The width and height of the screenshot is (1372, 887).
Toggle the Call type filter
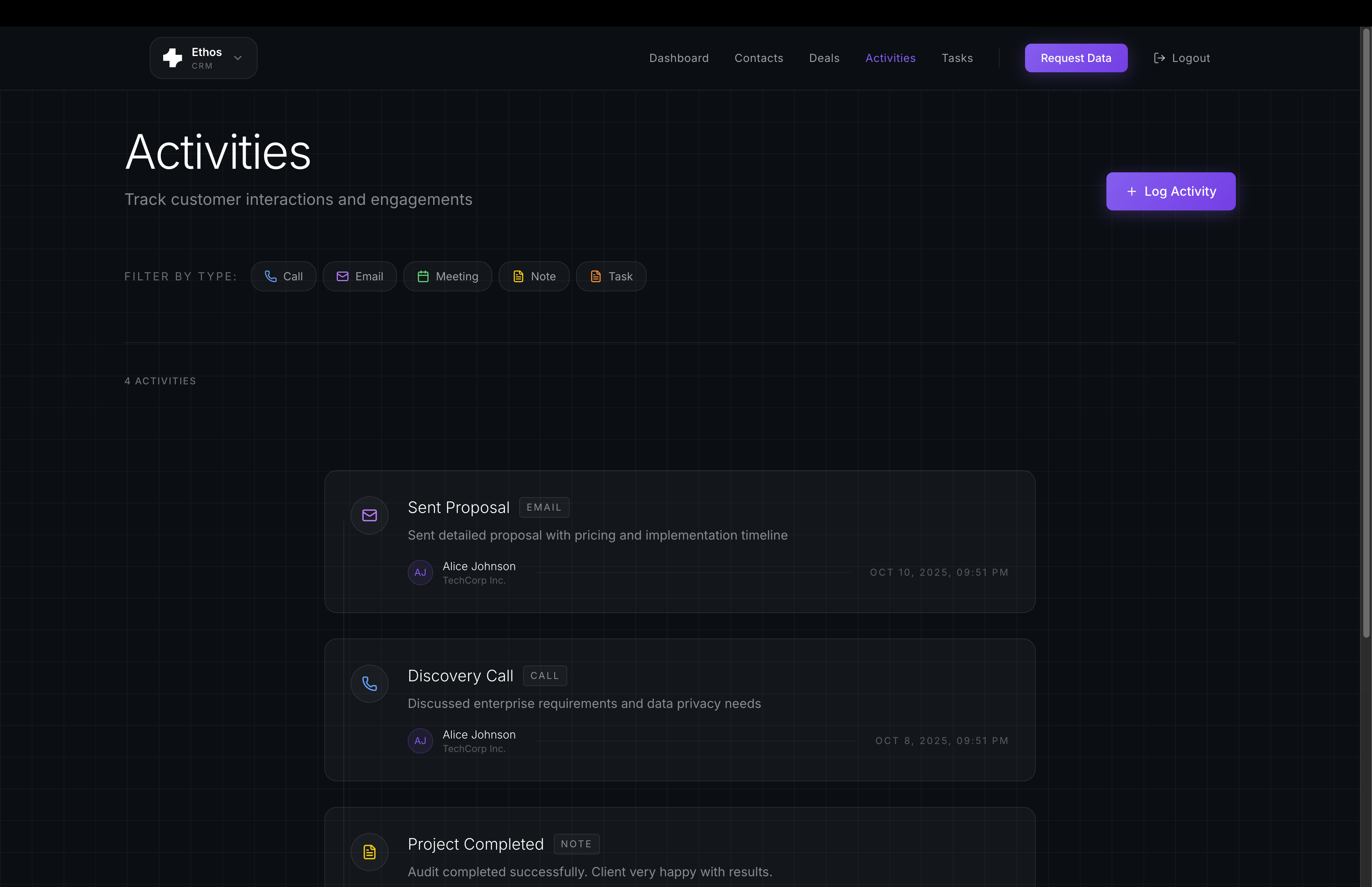coord(283,276)
